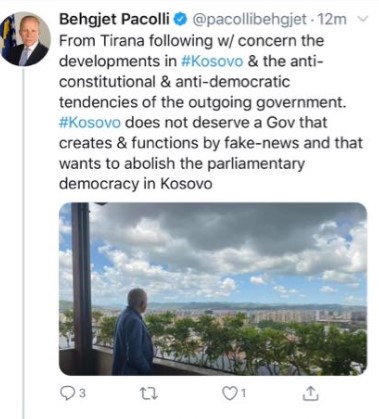Open first #Kosovo hashtag after 'developments in'
The height and width of the screenshot is (419, 379).
tap(212, 61)
